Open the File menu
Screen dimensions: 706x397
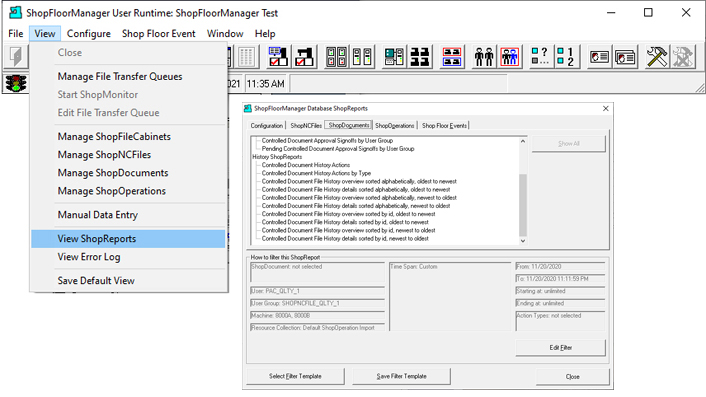pyautogui.click(x=16, y=34)
